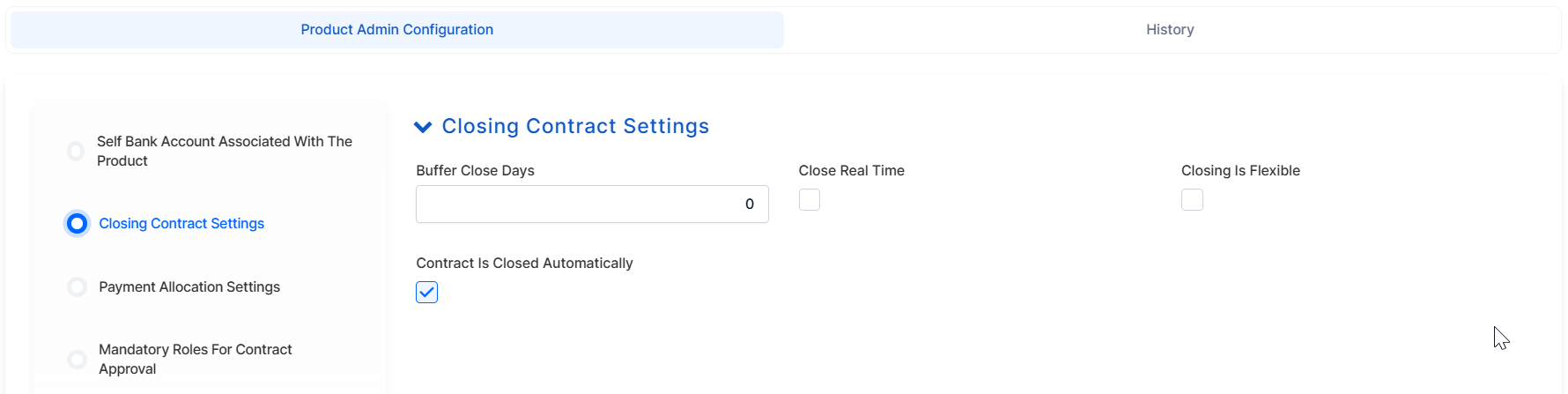The height and width of the screenshot is (394, 1568).
Task: Open the Self Bank Account Associated With The Product section
Action: (225, 152)
